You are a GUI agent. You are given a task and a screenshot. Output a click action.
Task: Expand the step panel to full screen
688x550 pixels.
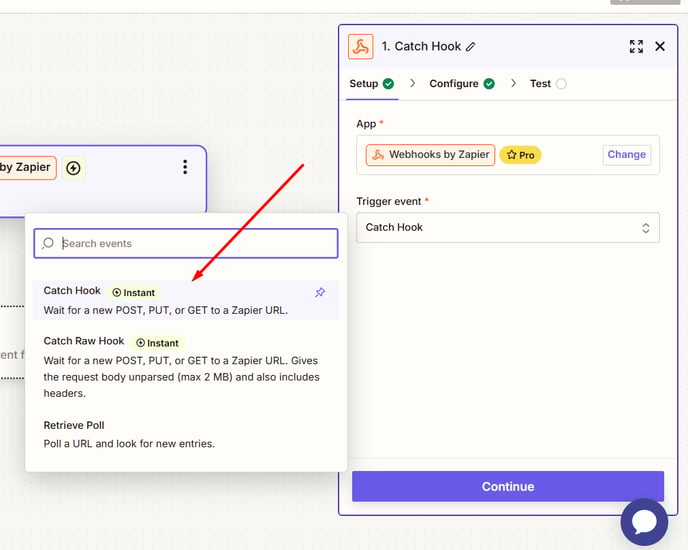[x=636, y=47]
